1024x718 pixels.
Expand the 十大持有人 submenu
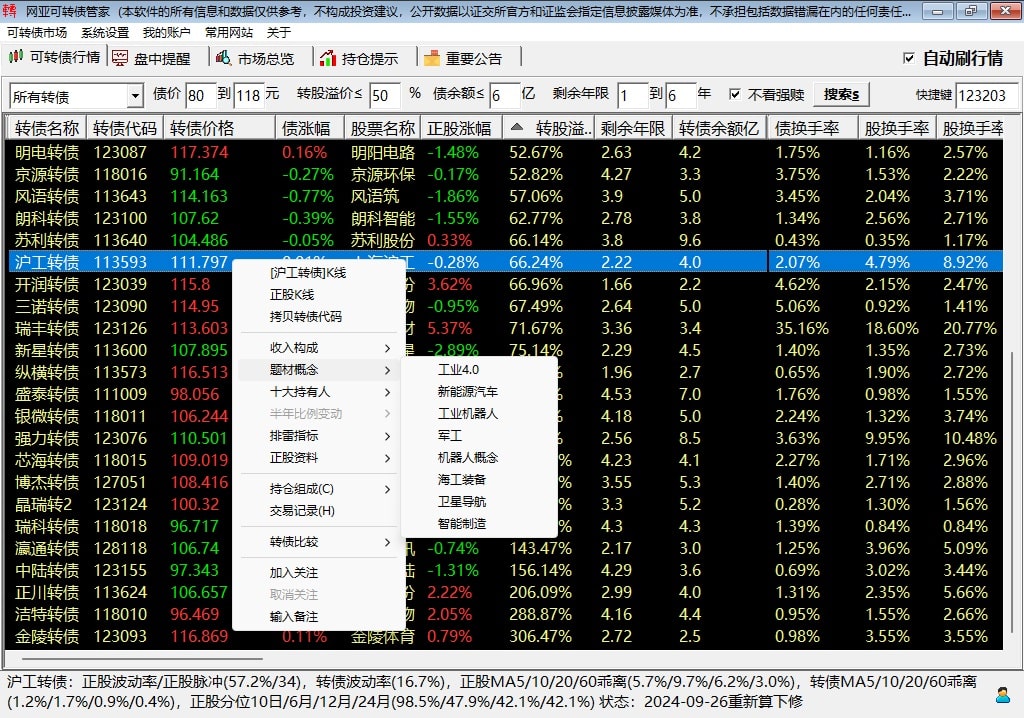click(x=319, y=392)
